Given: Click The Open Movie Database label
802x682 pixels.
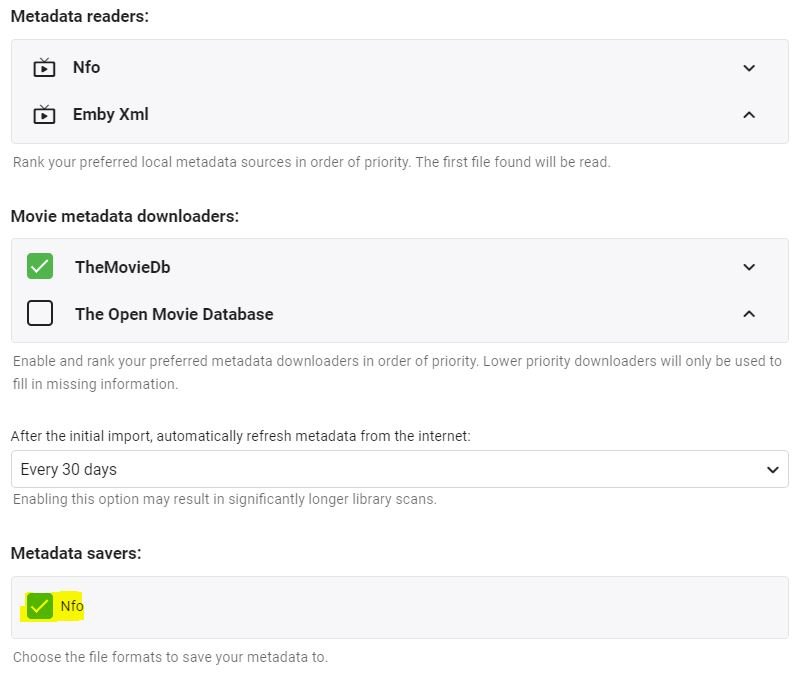Looking at the screenshot, I should click(x=174, y=314).
